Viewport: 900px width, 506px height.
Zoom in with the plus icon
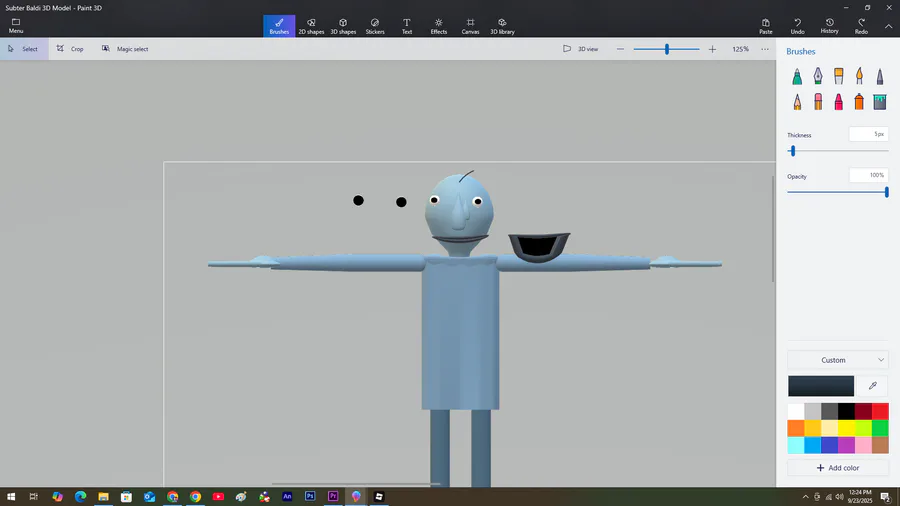tap(712, 49)
